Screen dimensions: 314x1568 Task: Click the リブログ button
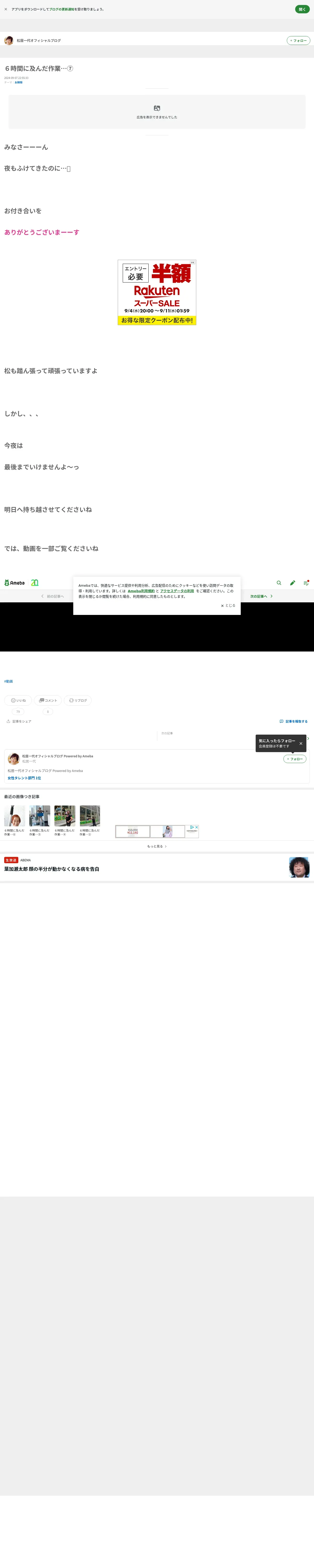(x=77, y=700)
